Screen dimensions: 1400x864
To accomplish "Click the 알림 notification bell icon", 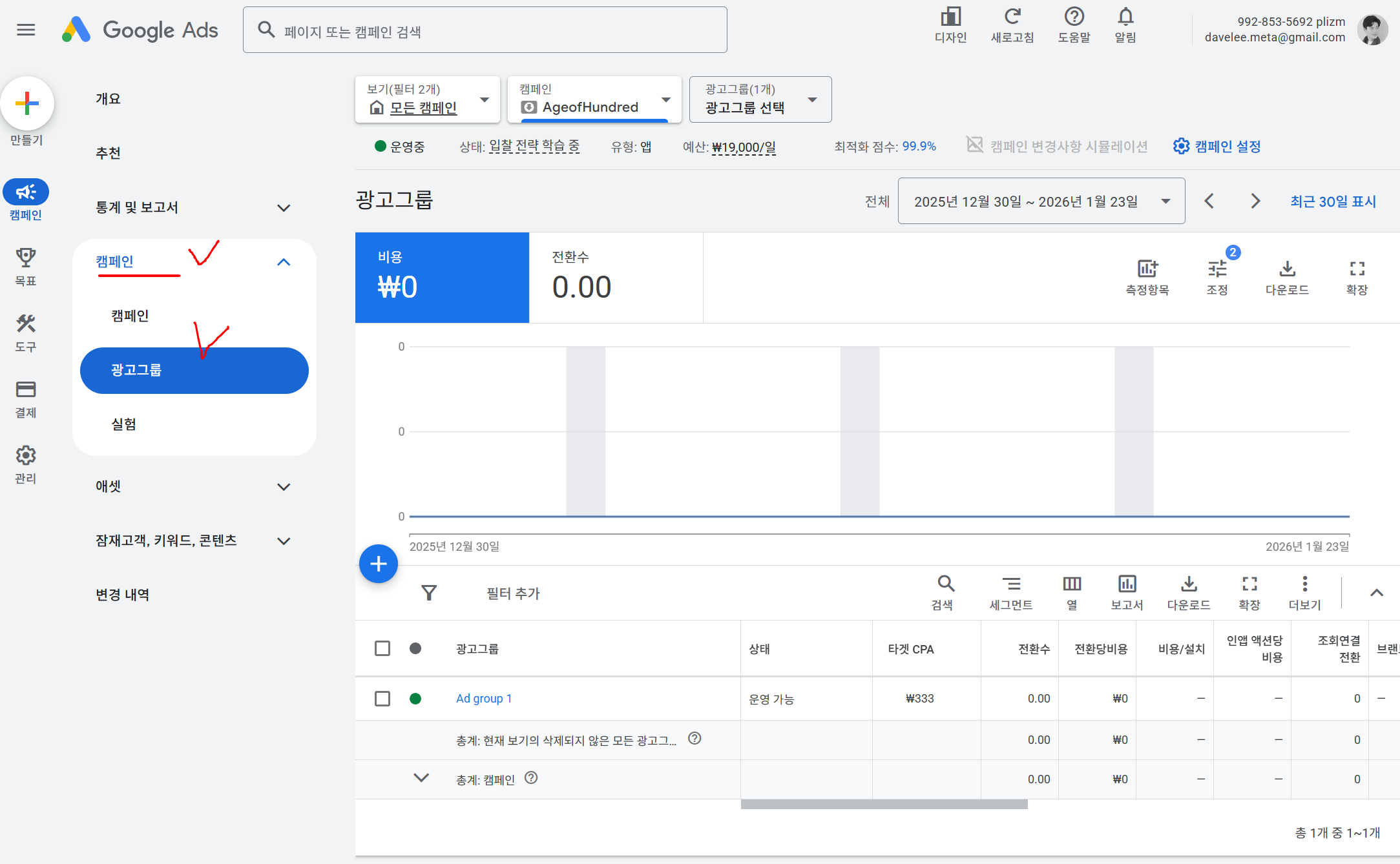I will coord(1125,17).
